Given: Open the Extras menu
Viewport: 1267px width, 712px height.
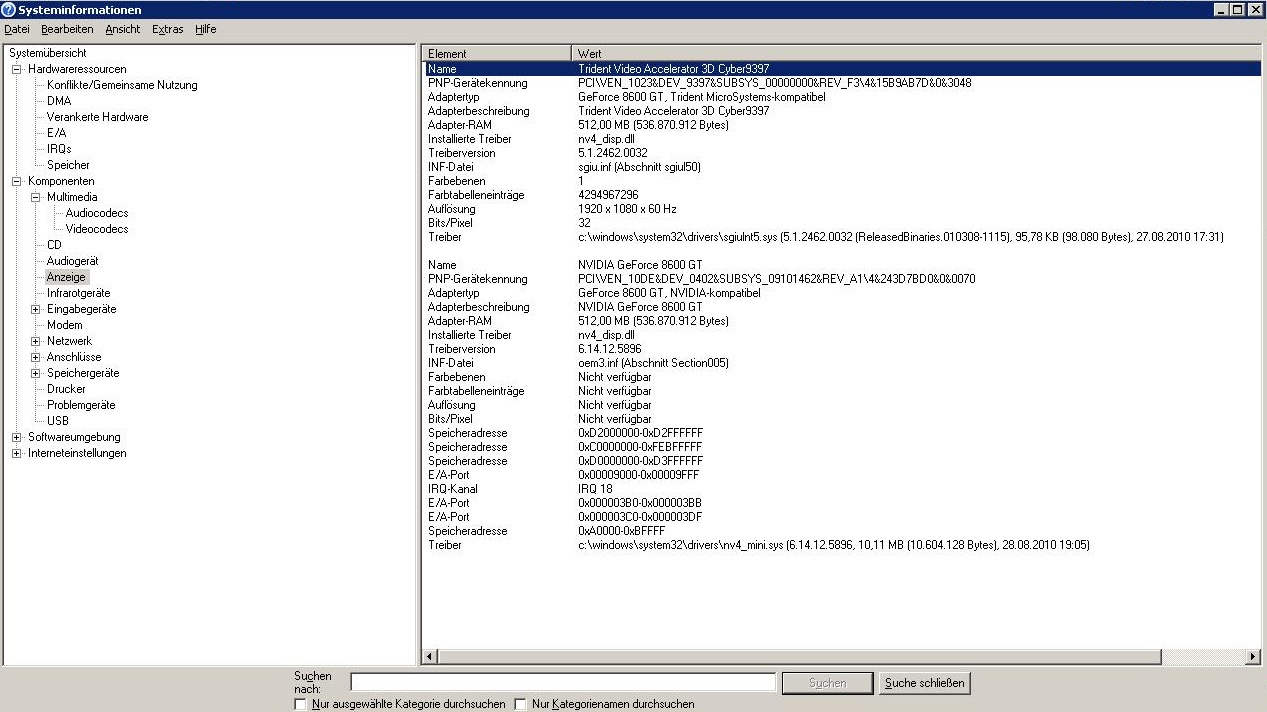Looking at the screenshot, I should coord(168,29).
